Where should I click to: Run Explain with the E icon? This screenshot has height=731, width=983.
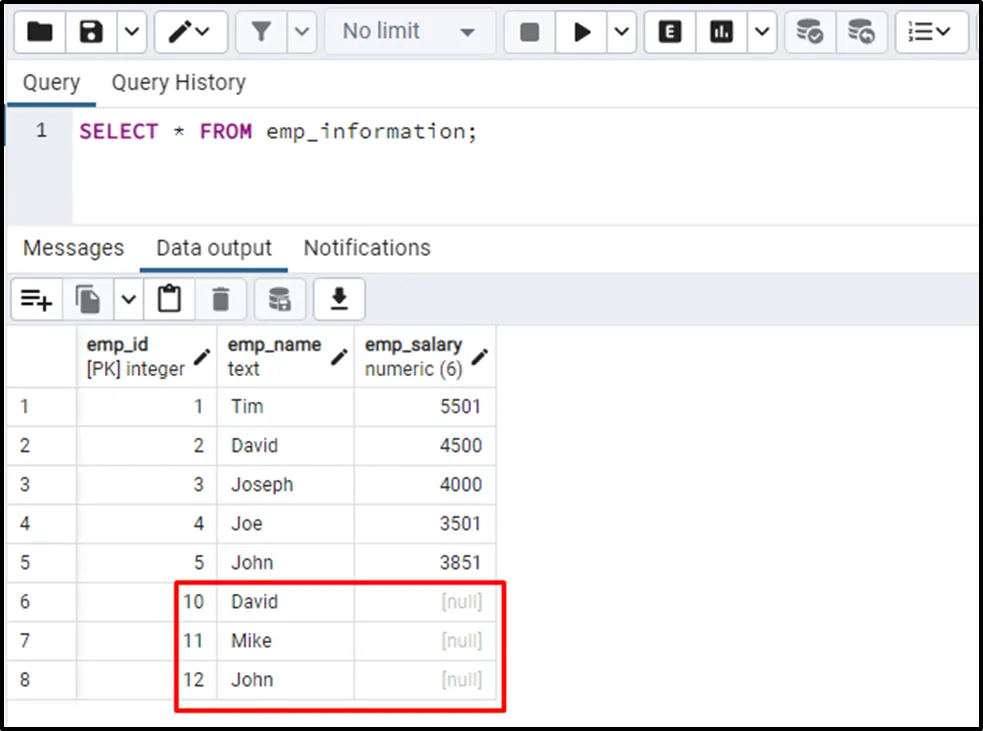pyautogui.click(x=670, y=32)
